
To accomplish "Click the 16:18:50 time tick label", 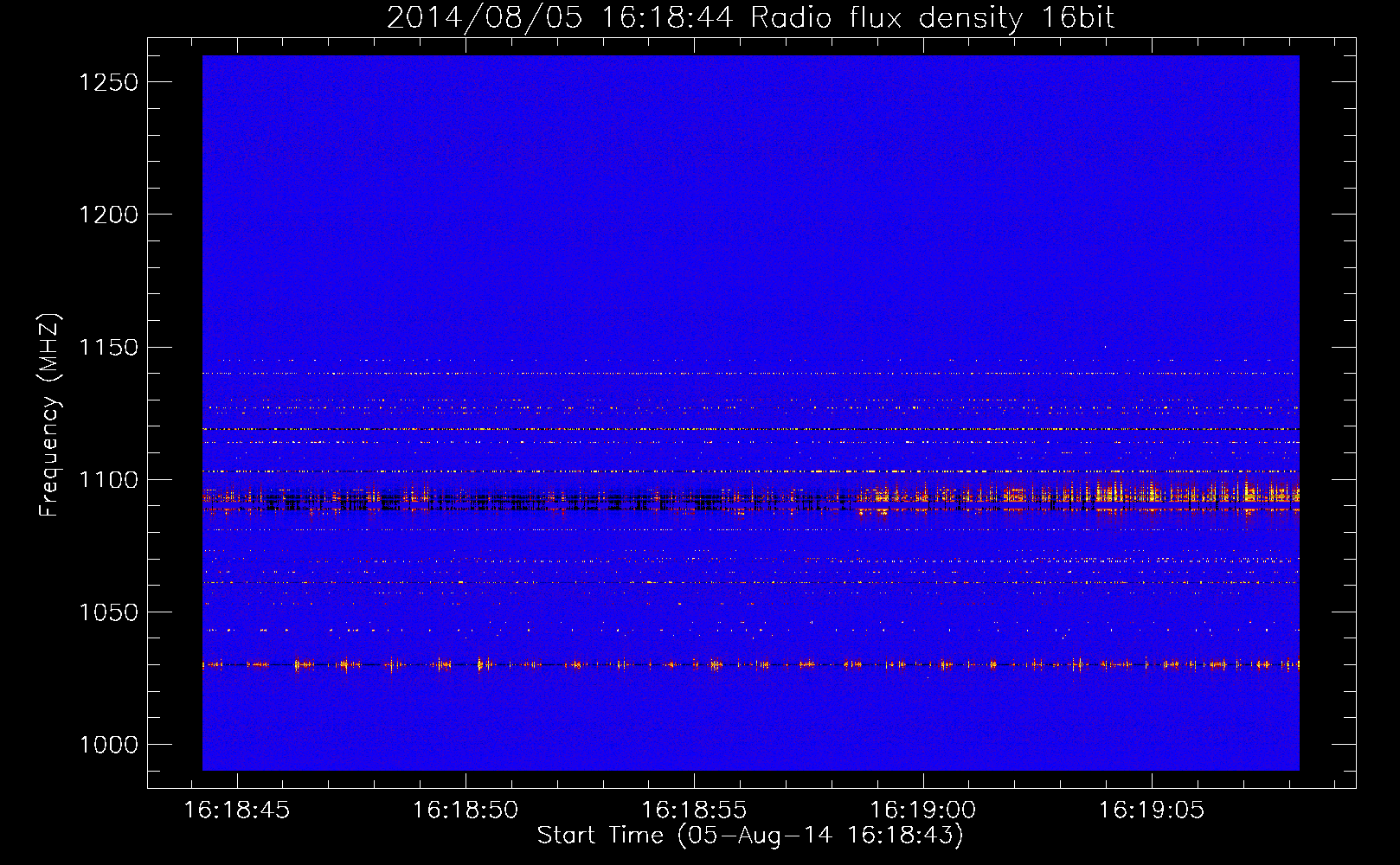I will click(x=466, y=810).
